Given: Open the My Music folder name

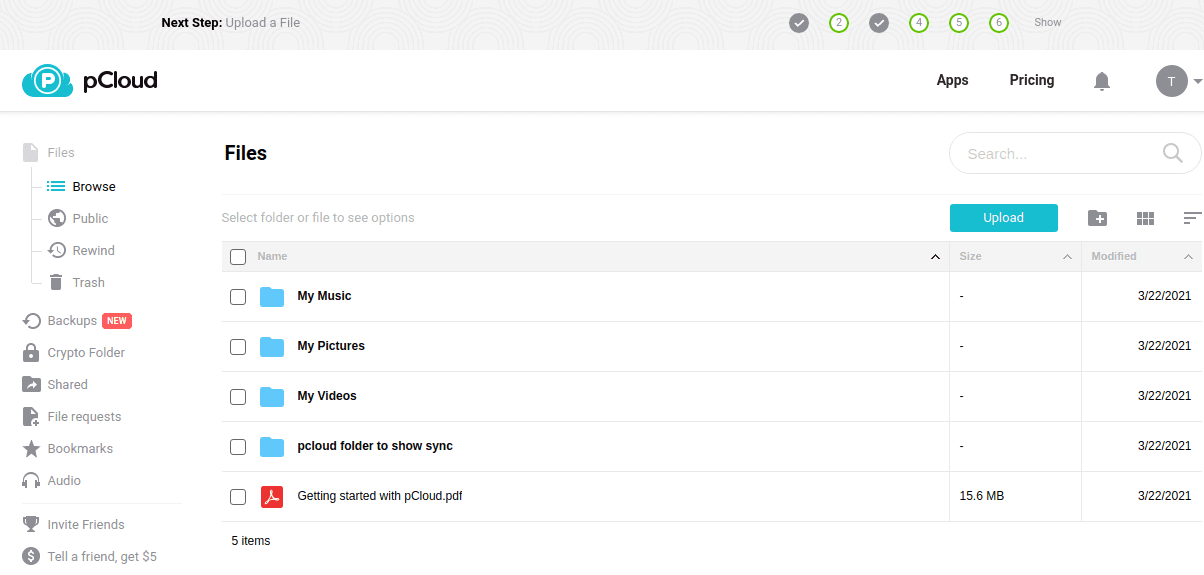Looking at the screenshot, I should coord(324,296).
